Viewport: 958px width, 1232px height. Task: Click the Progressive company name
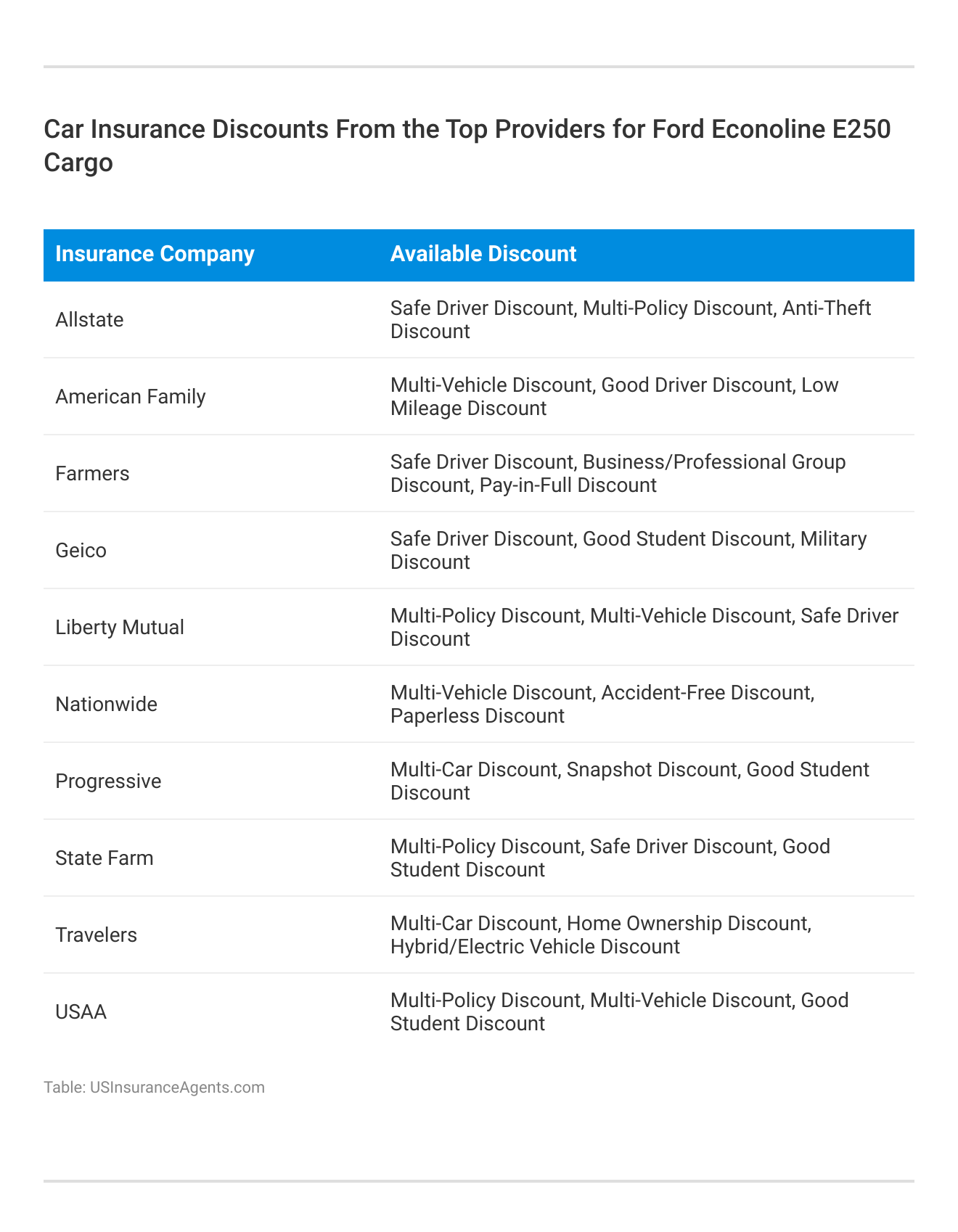108,781
